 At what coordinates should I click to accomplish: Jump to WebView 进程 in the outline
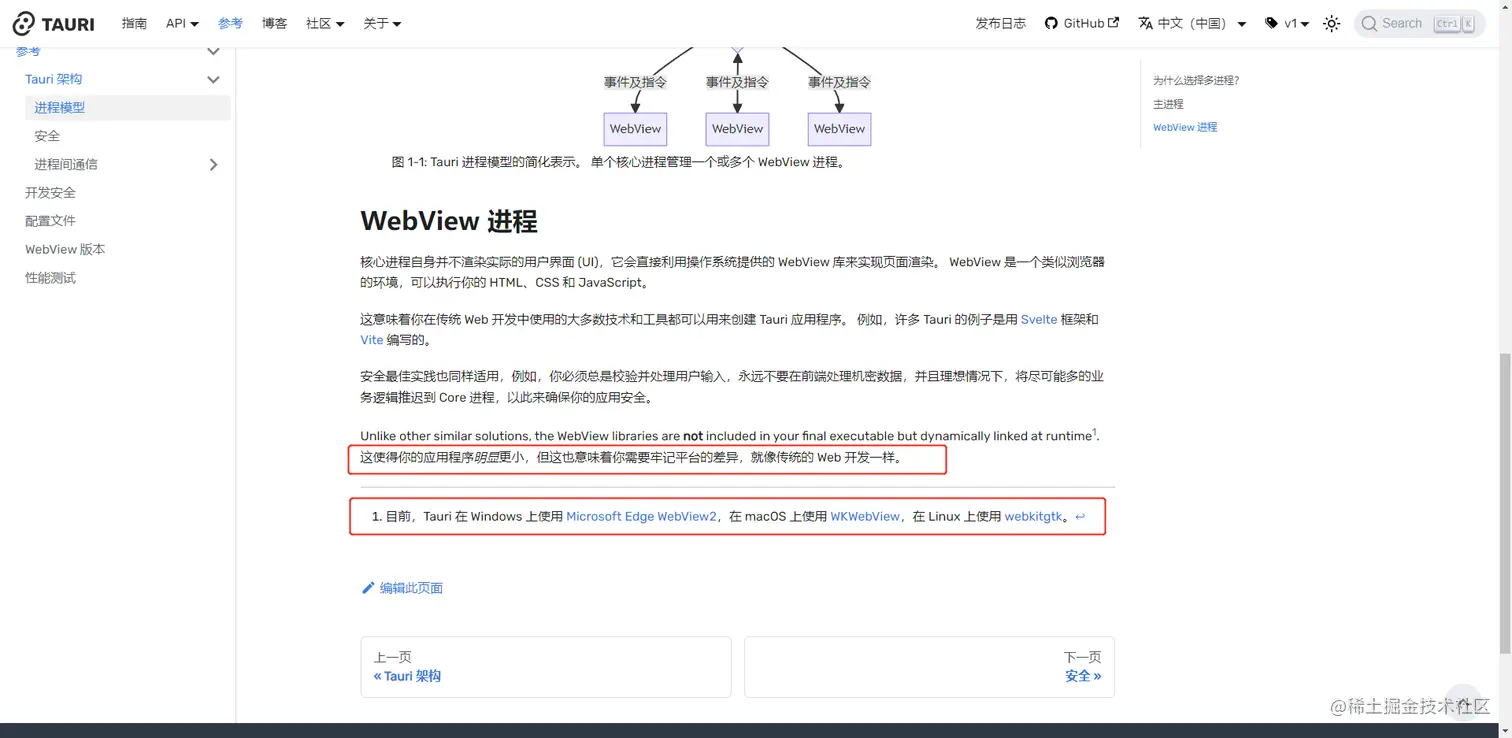(x=1183, y=127)
